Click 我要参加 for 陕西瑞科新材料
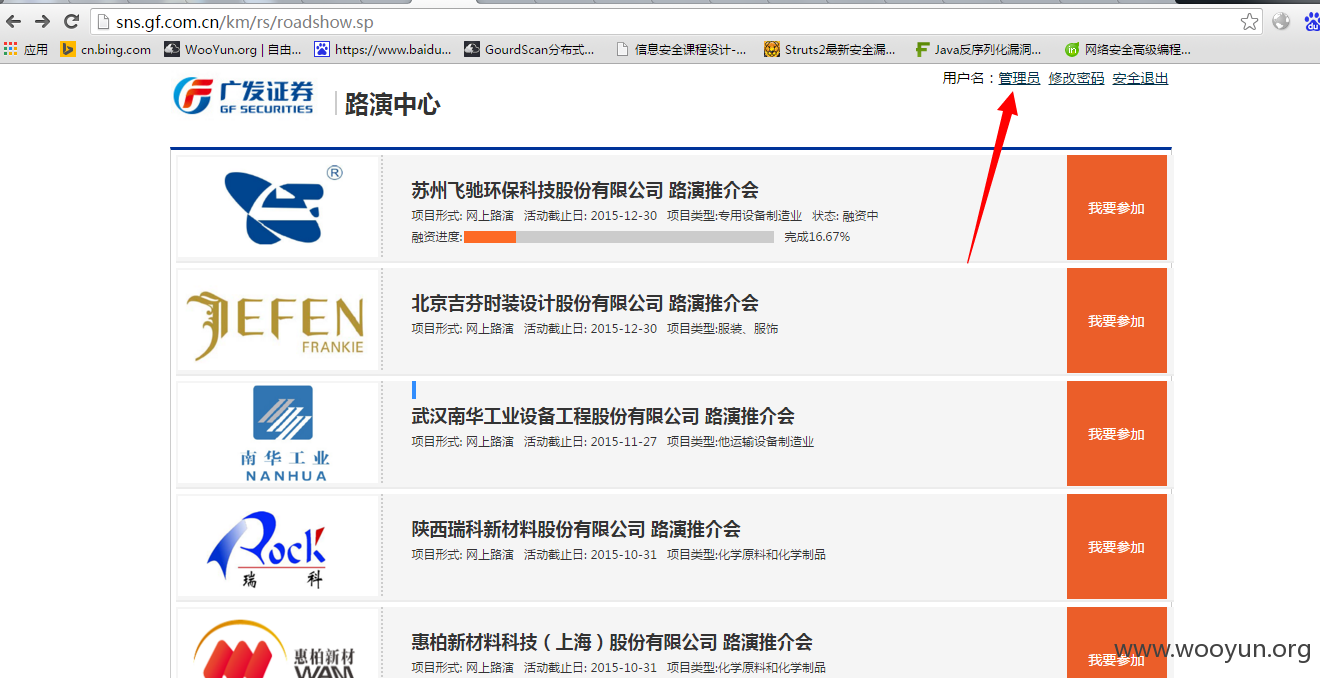This screenshot has width=1320, height=678. coord(1116,547)
